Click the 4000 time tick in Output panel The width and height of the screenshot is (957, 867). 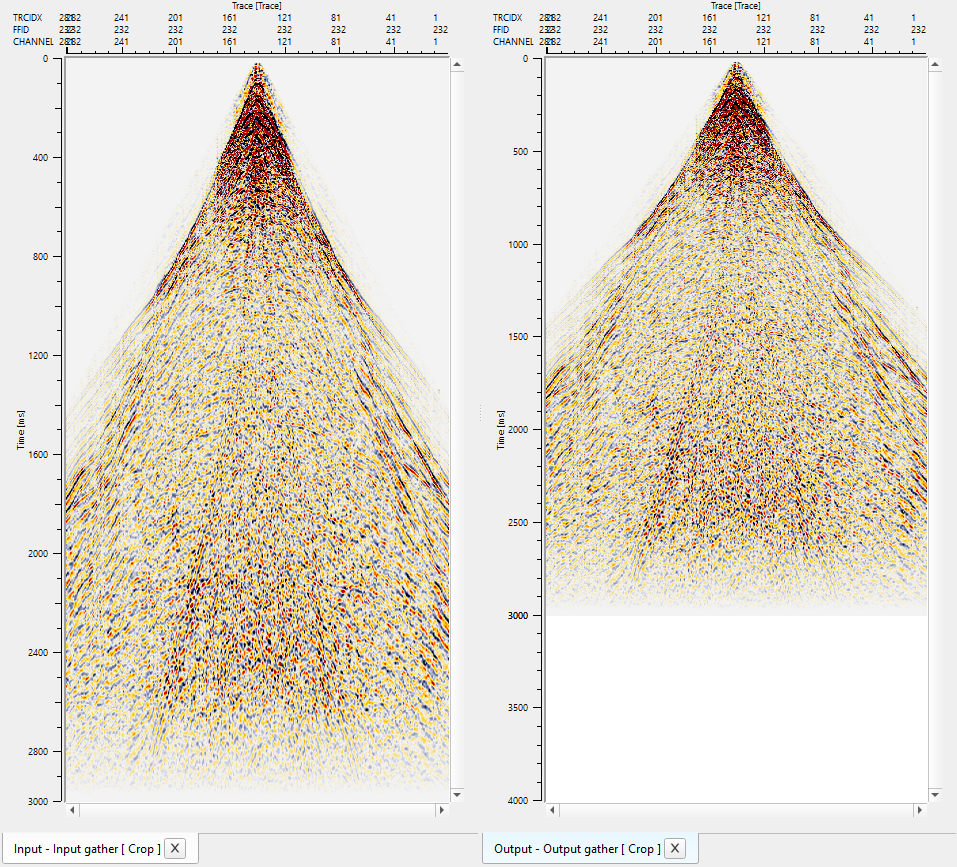click(x=518, y=800)
